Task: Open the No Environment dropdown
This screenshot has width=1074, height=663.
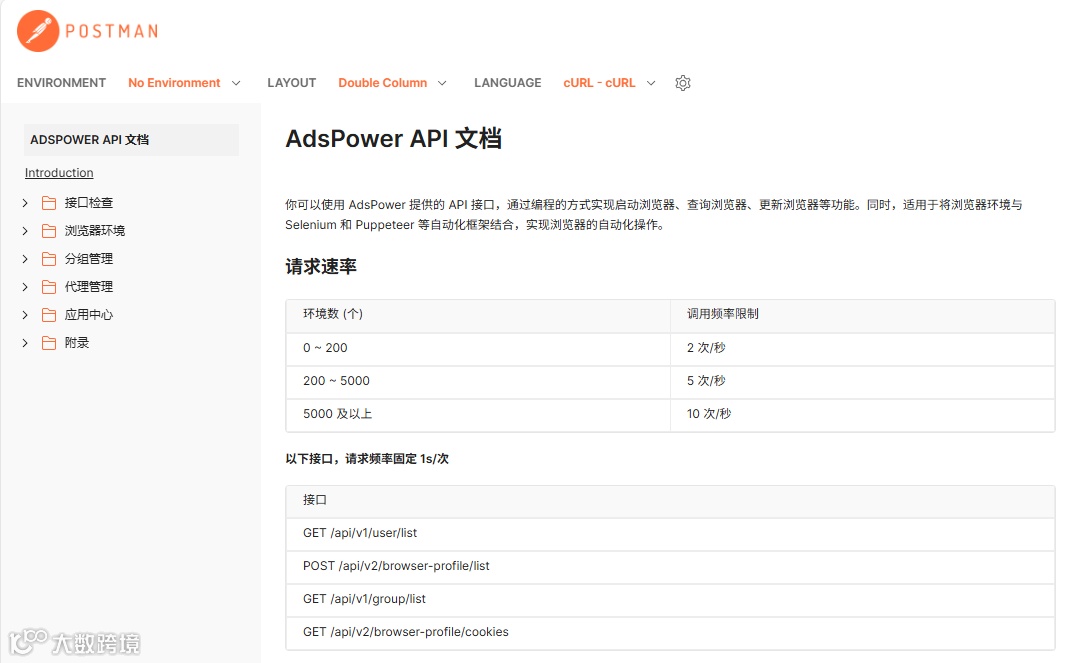Action: coord(184,83)
